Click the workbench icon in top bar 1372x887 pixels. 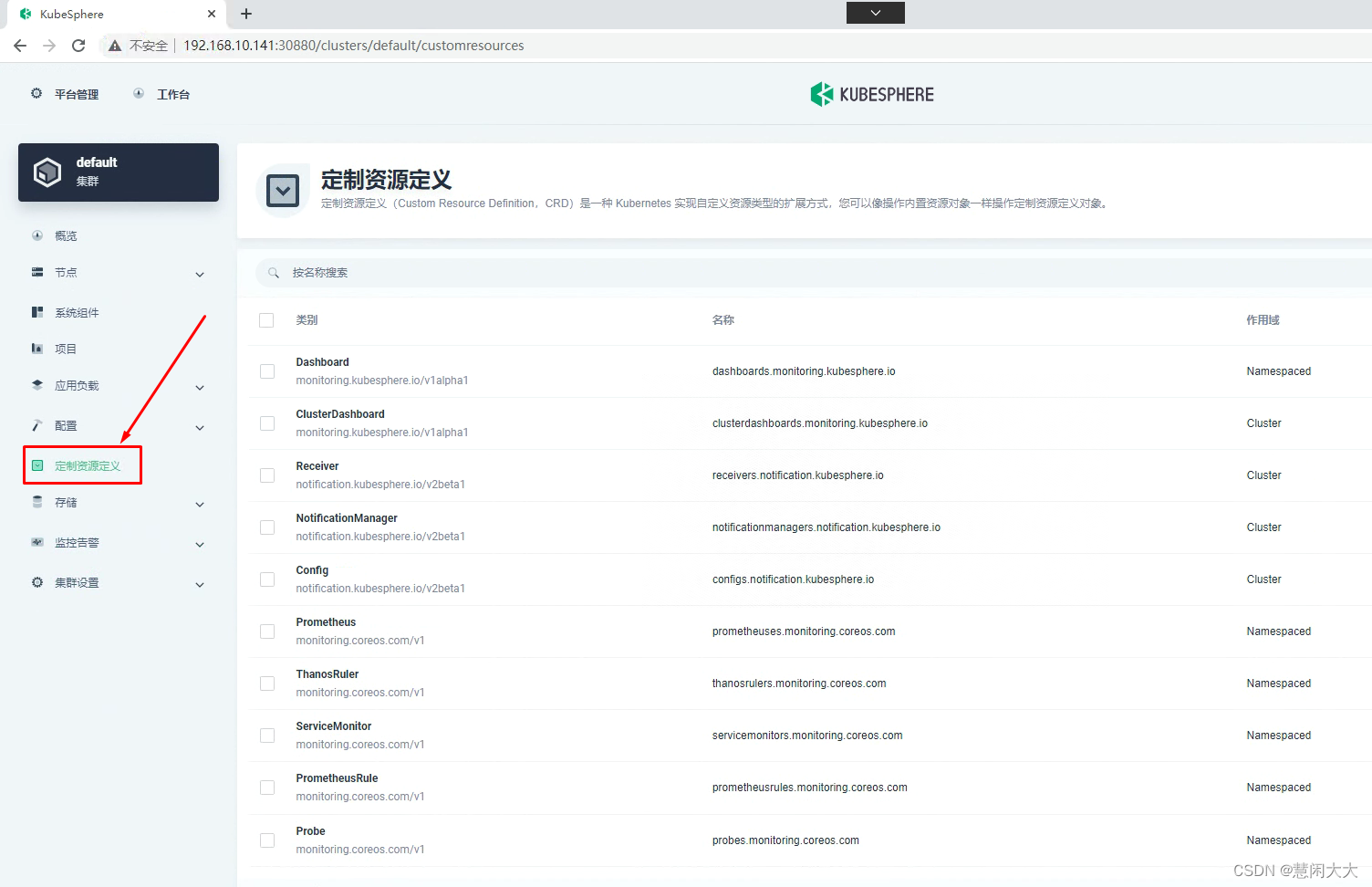(139, 93)
